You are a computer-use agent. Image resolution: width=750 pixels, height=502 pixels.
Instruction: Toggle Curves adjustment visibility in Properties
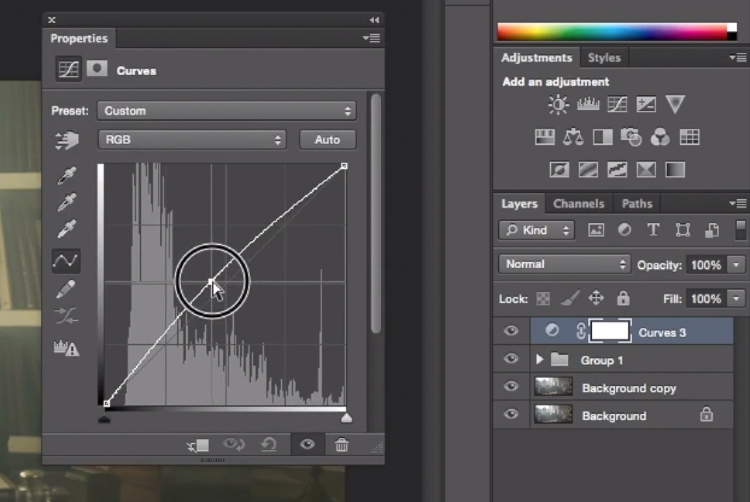[307, 445]
